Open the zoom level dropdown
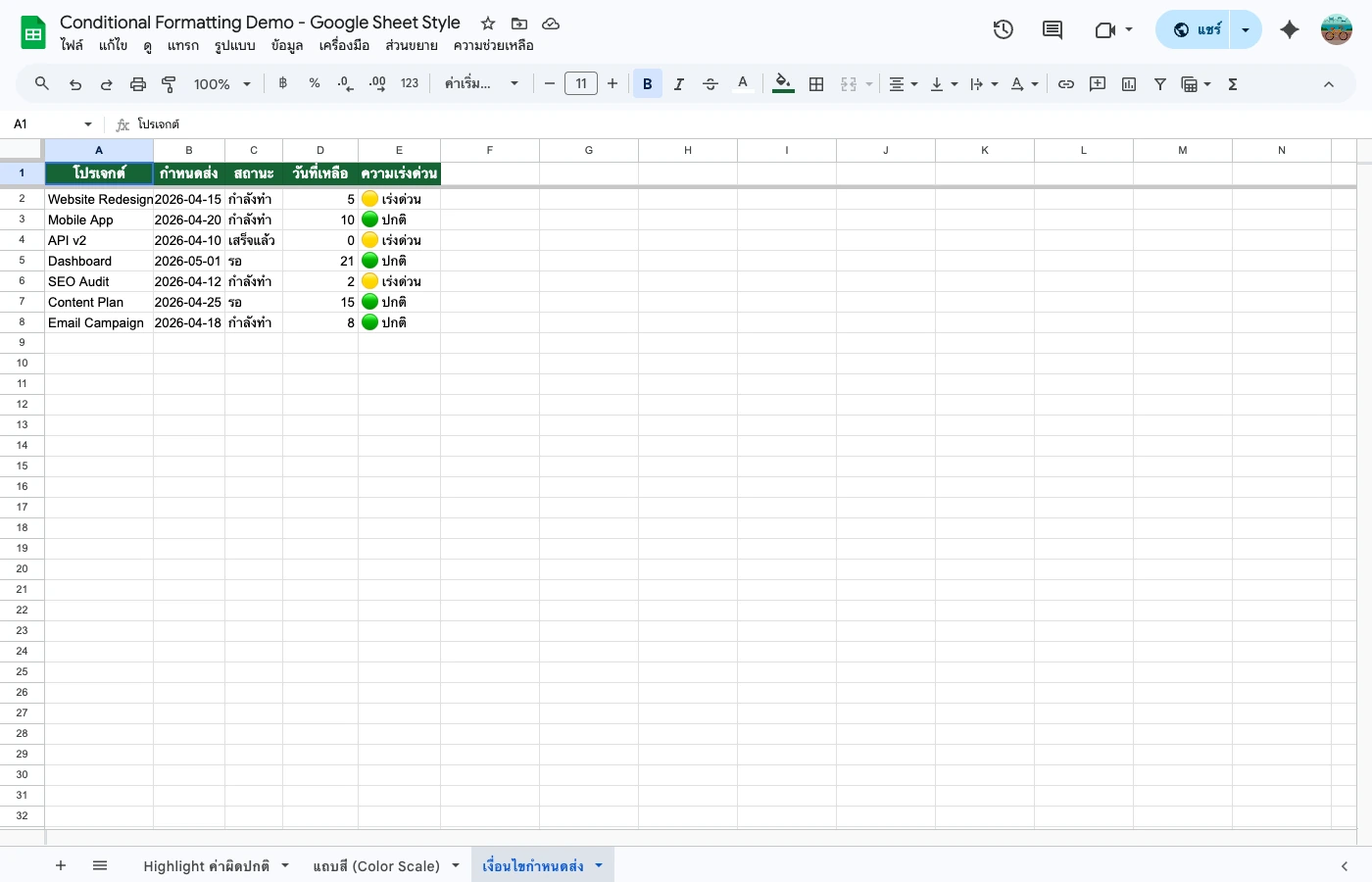This screenshot has width=1372, height=882. point(221,83)
